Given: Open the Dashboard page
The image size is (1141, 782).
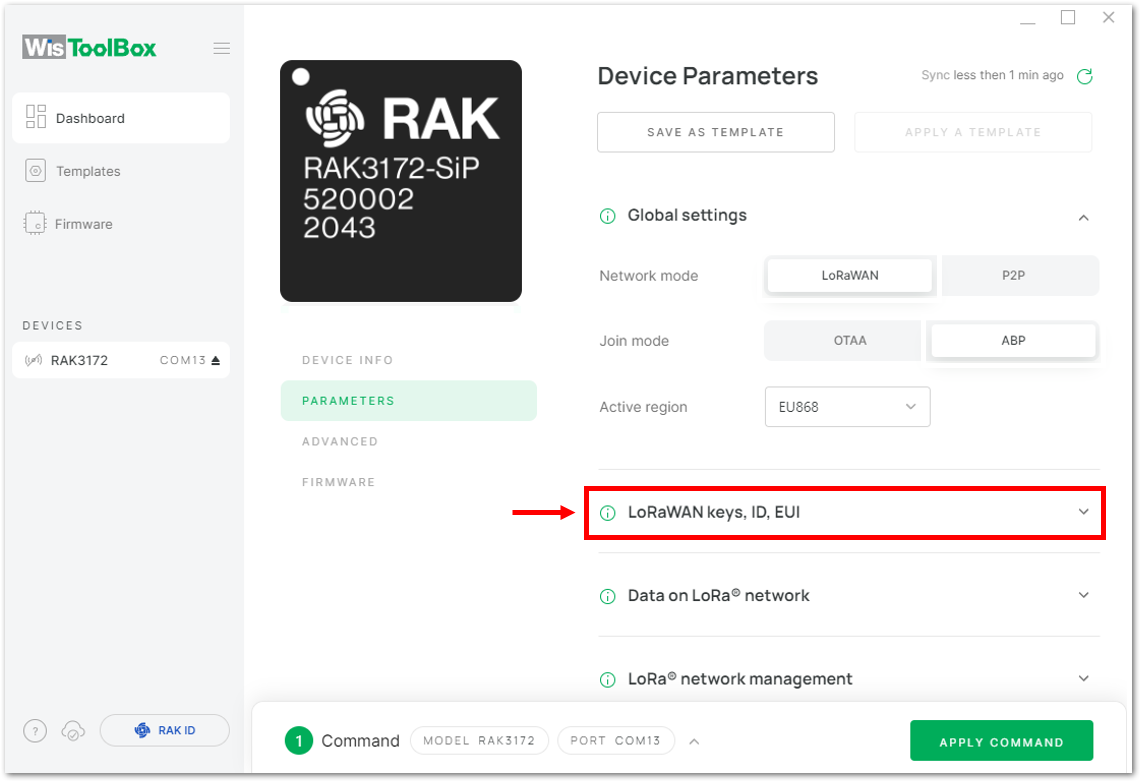Looking at the screenshot, I should [121, 118].
